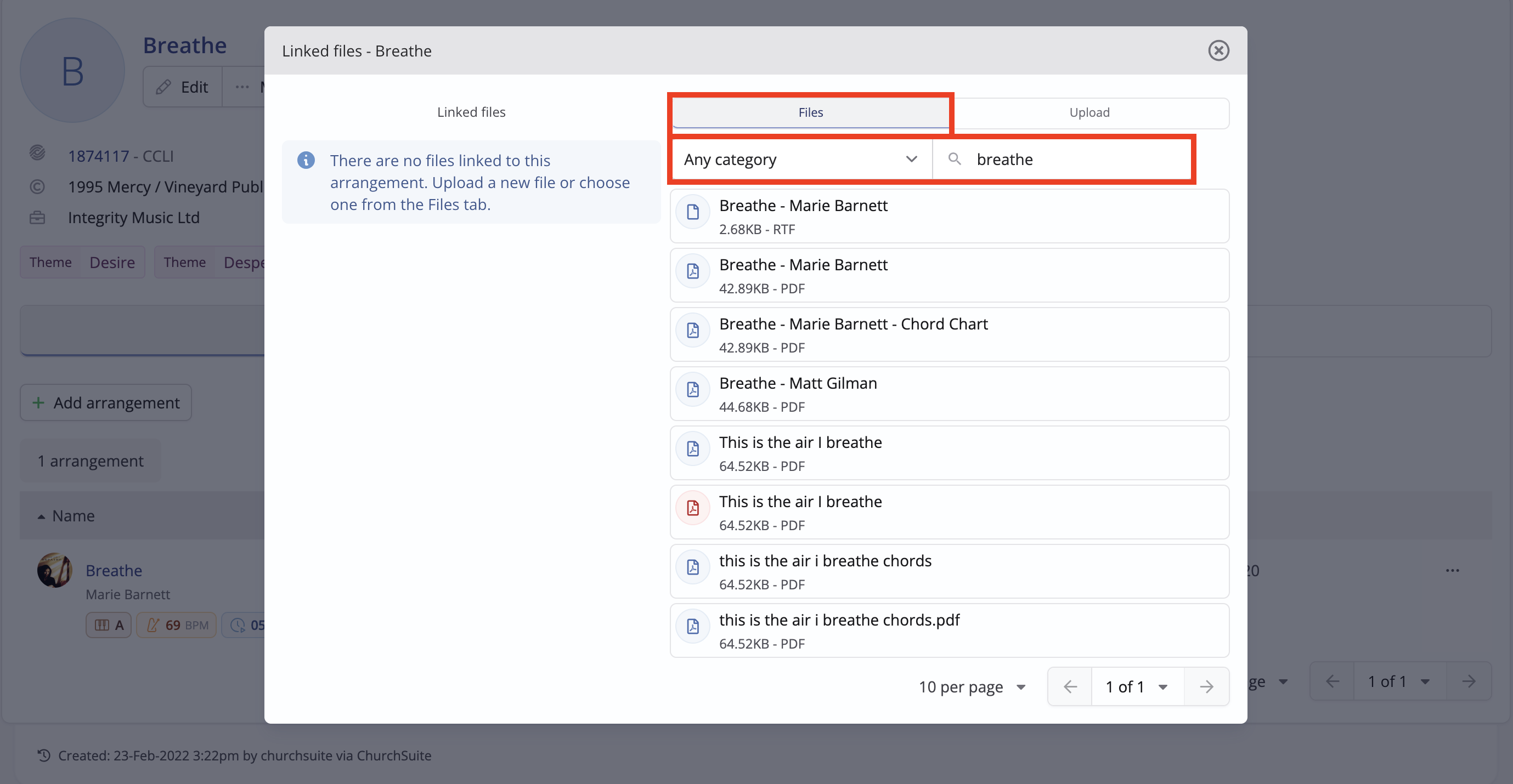Click the Edit button
The width and height of the screenshot is (1513, 784).
click(183, 87)
